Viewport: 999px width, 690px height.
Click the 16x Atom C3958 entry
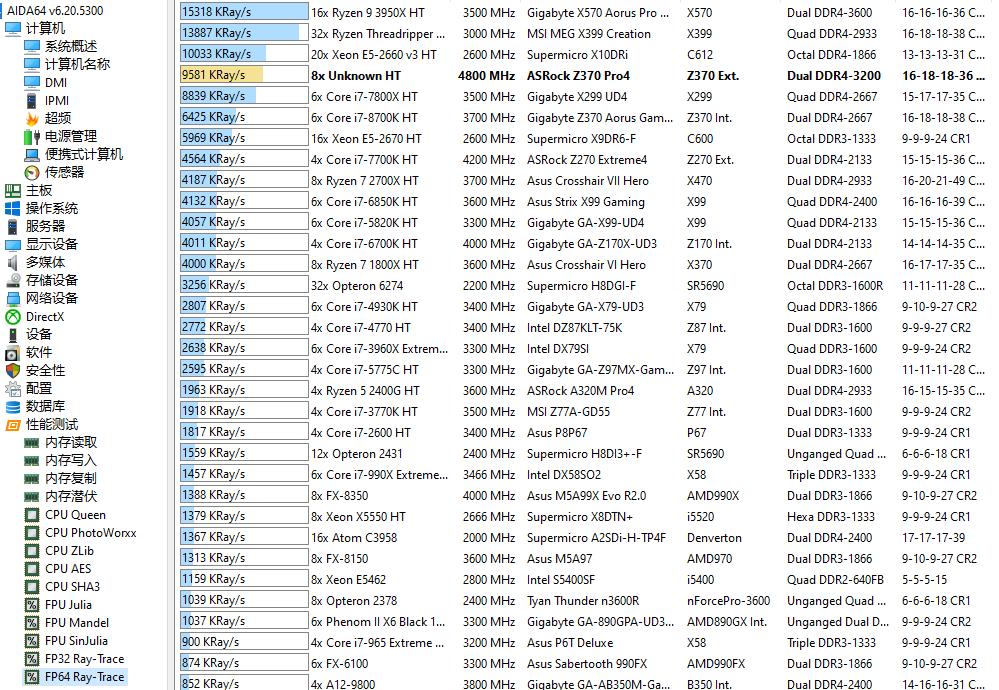(354, 538)
